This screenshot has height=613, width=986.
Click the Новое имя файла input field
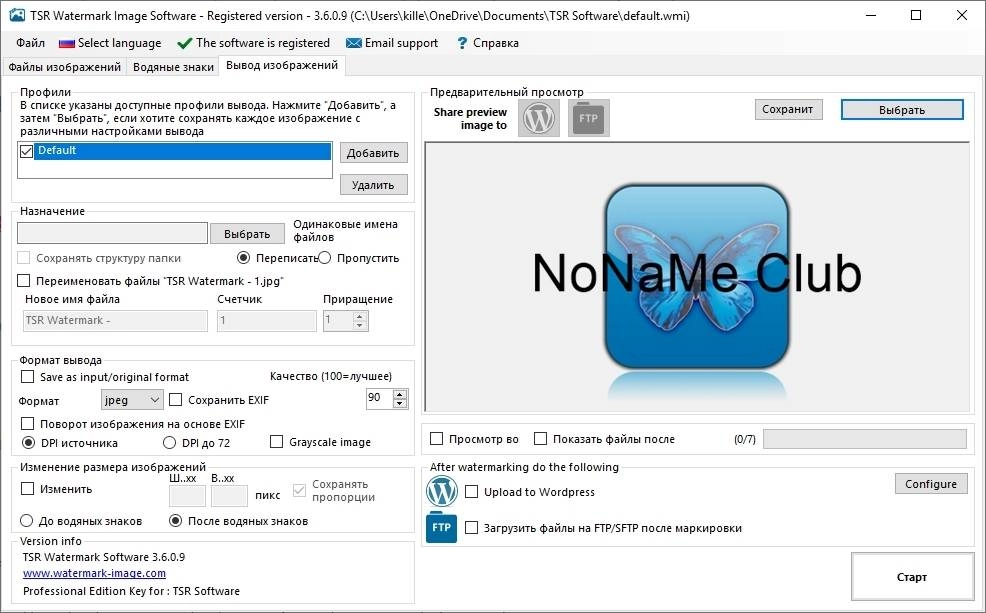tap(115, 321)
